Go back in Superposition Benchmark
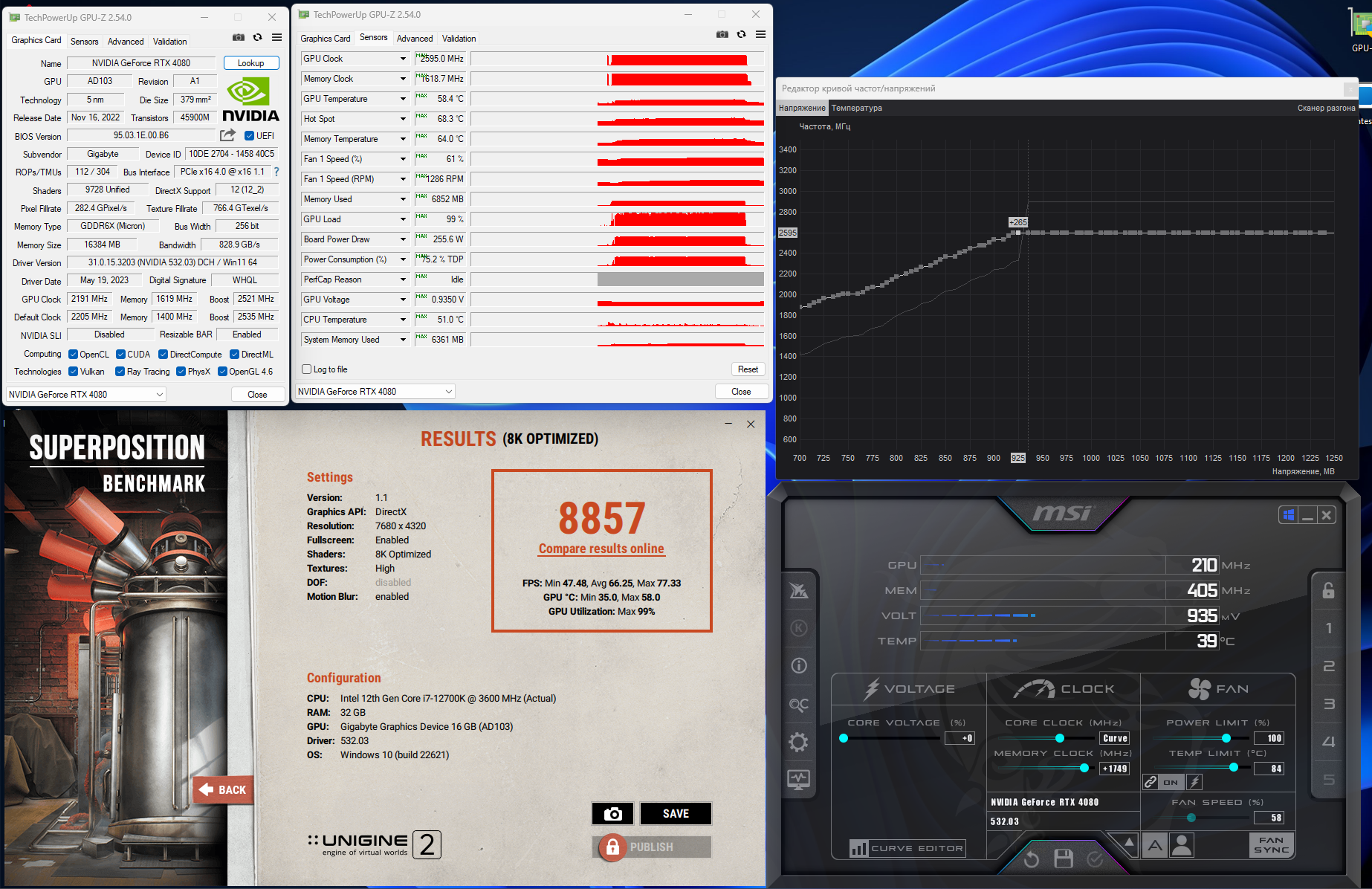Image resolution: width=1372 pixels, height=889 pixels. pos(222,789)
